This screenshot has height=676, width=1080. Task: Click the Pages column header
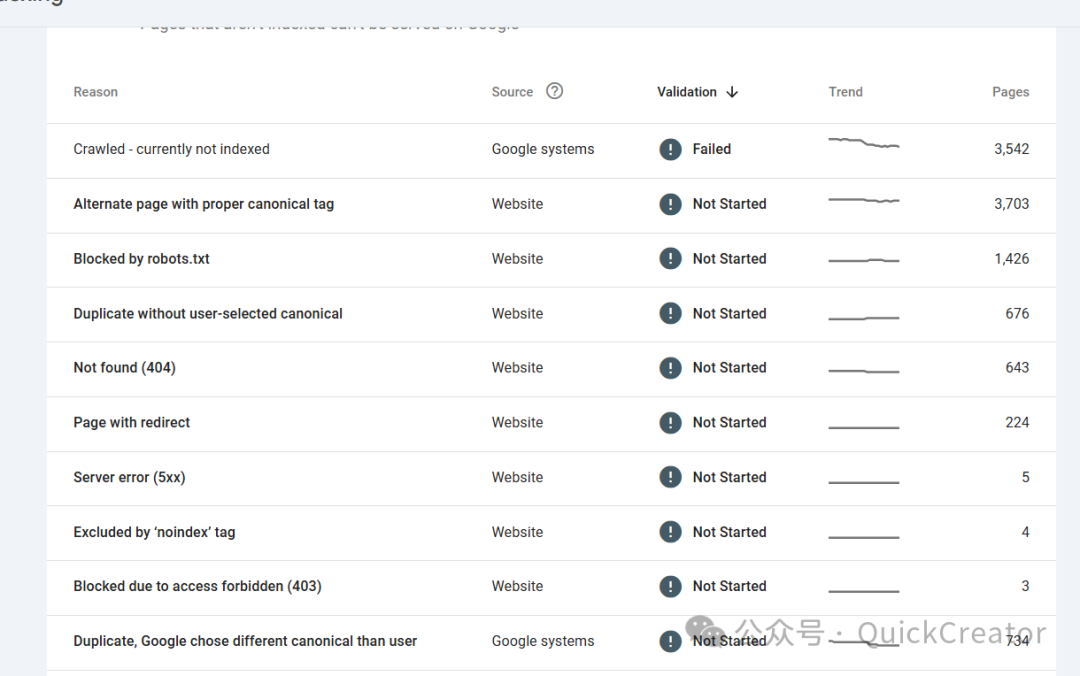1010,92
